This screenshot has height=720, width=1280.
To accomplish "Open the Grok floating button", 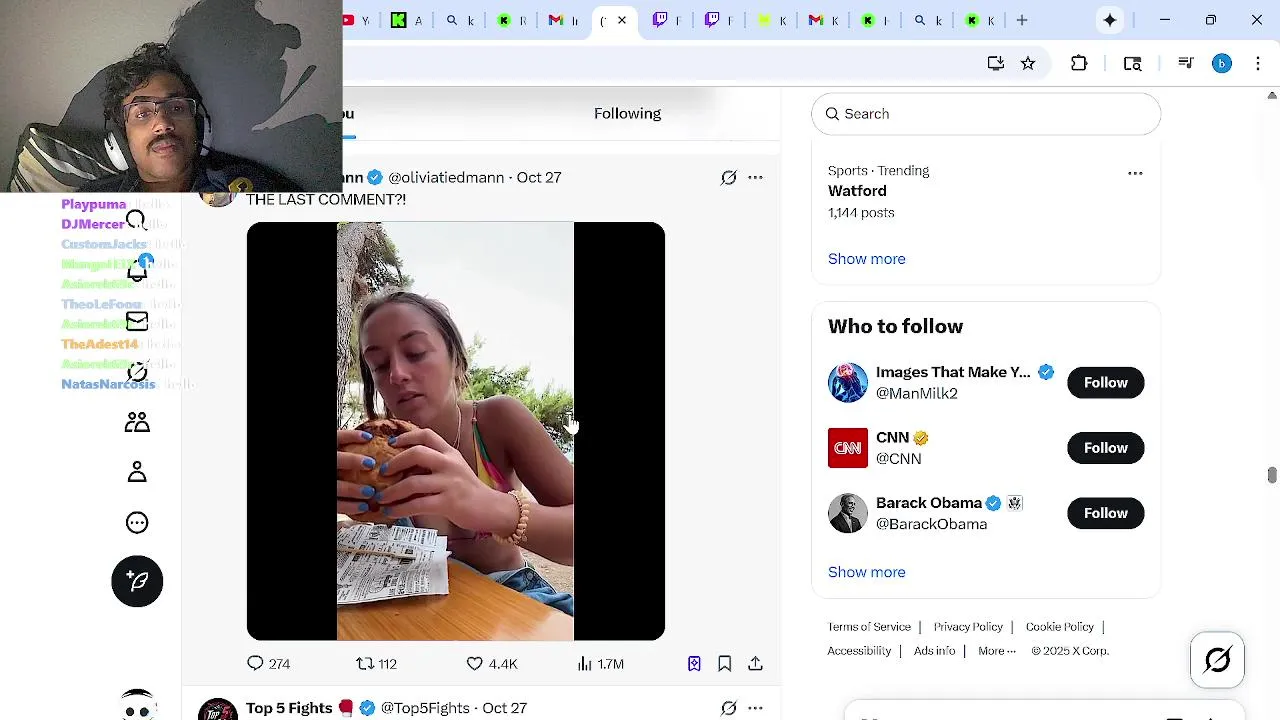I will point(1217,660).
